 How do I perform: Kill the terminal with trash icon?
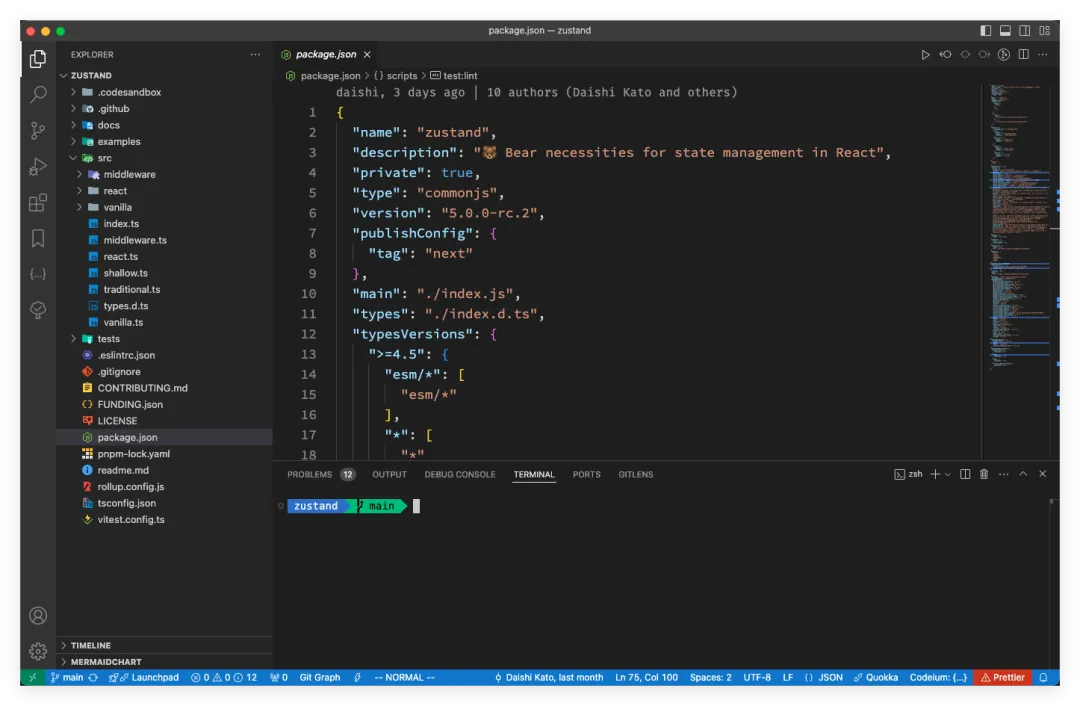point(984,474)
